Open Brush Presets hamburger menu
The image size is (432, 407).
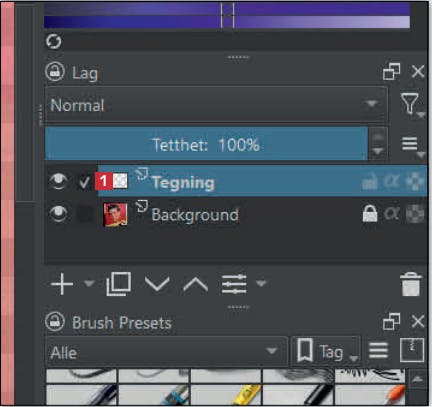tap(378, 350)
